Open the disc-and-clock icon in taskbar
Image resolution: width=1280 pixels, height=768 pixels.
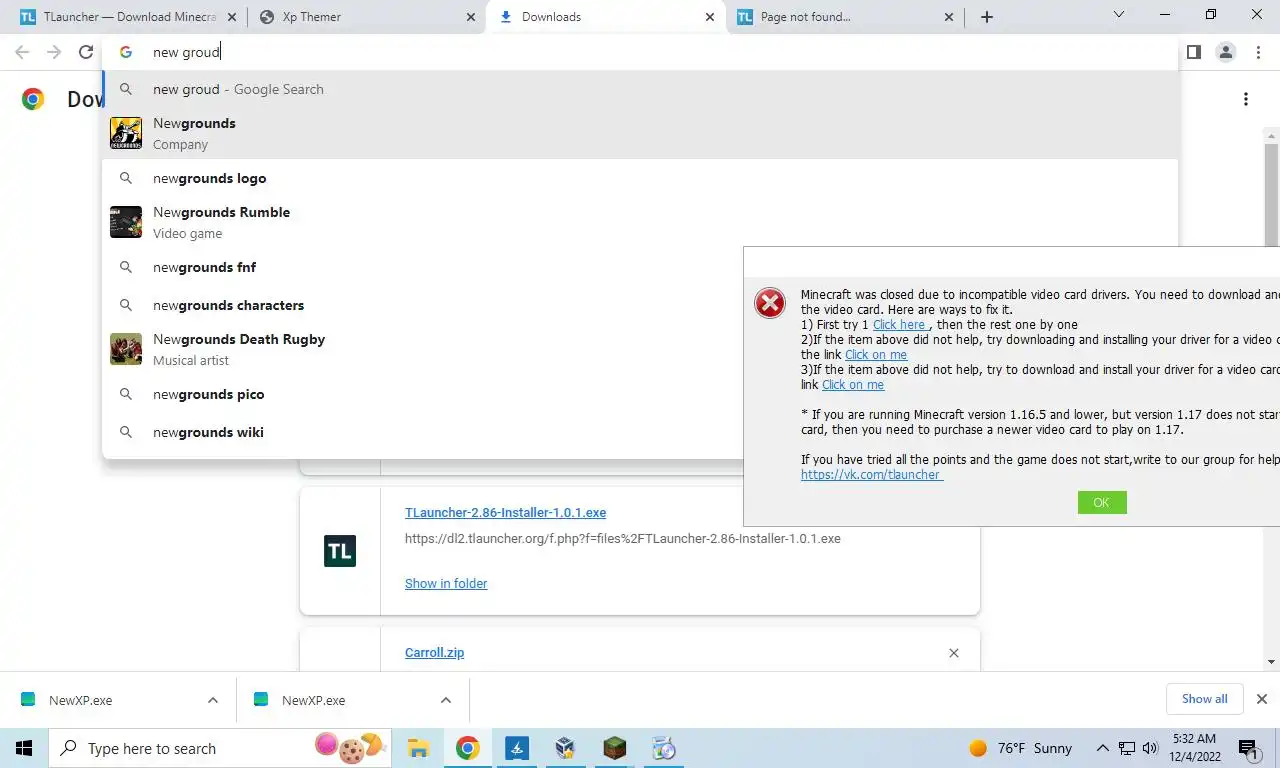663,748
